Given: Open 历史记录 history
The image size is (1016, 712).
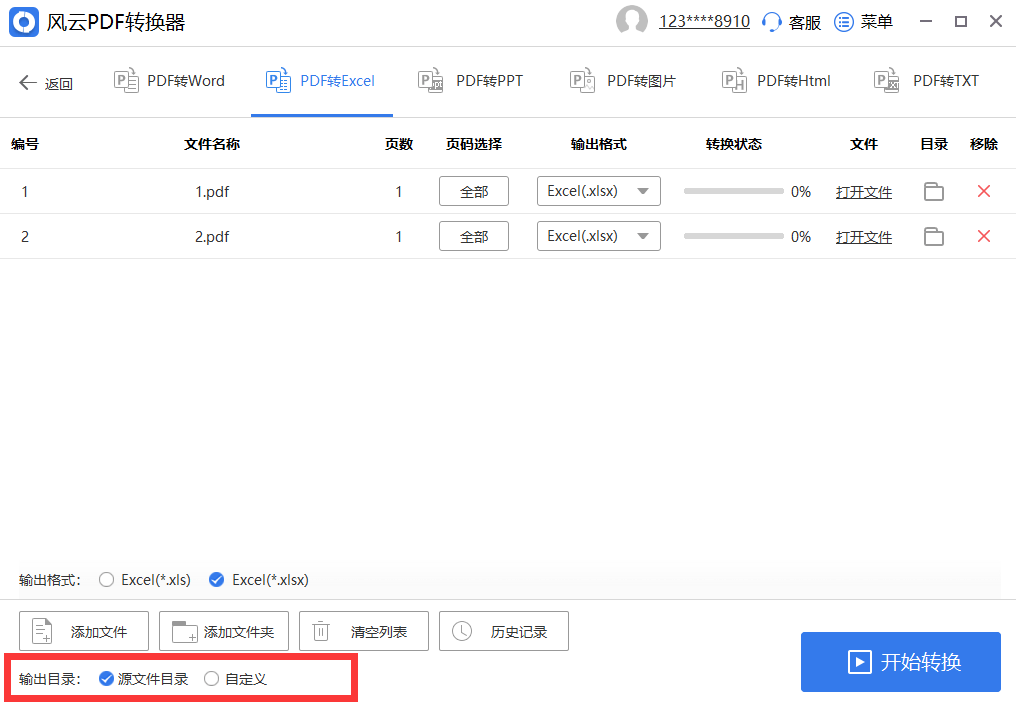Looking at the screenshot, I should tap(503, 631).
